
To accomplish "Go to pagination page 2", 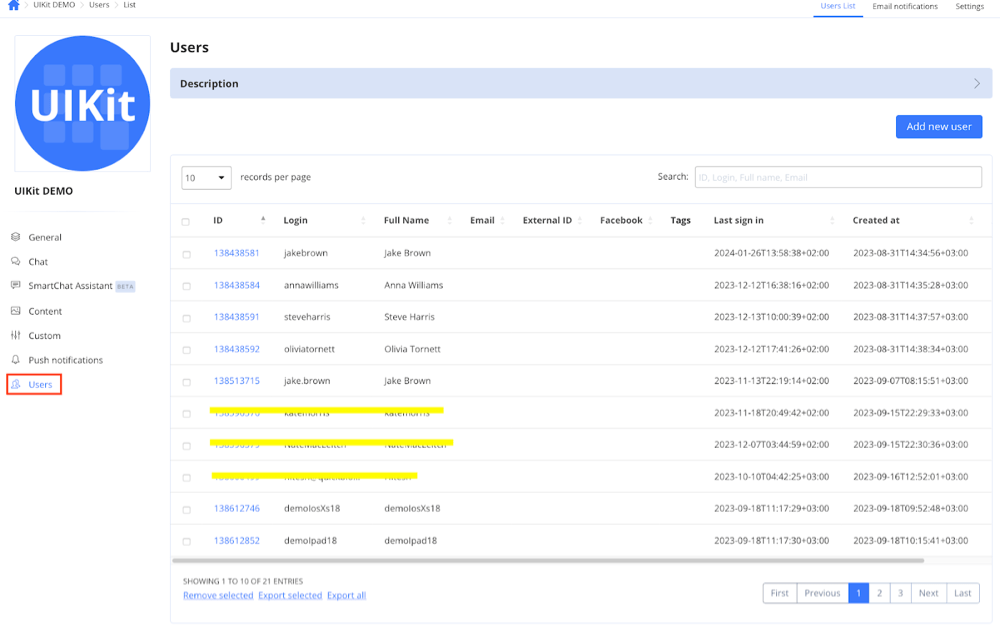I will (x=879, y=593).
